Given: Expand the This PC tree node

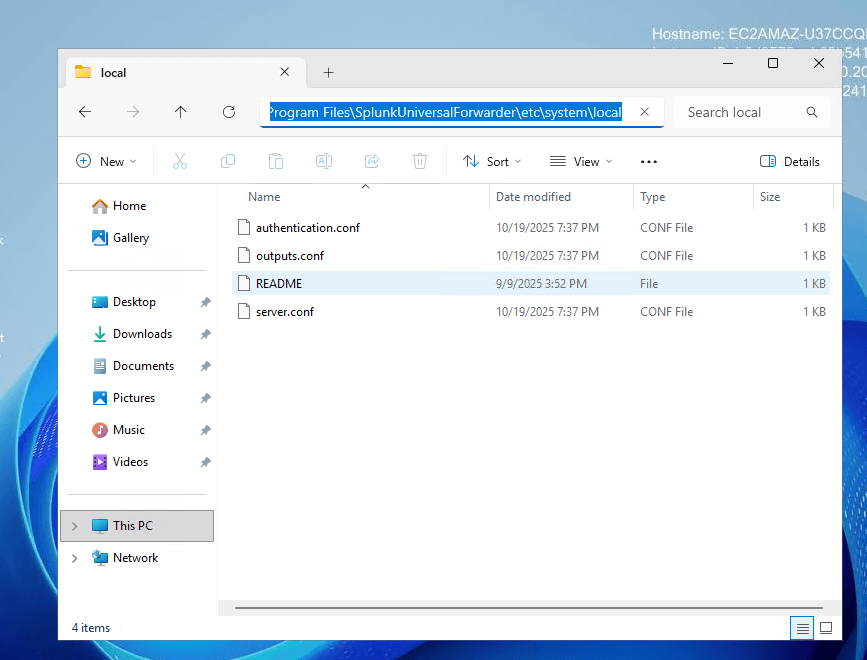Looking at the screenshot, I should 75,526.
